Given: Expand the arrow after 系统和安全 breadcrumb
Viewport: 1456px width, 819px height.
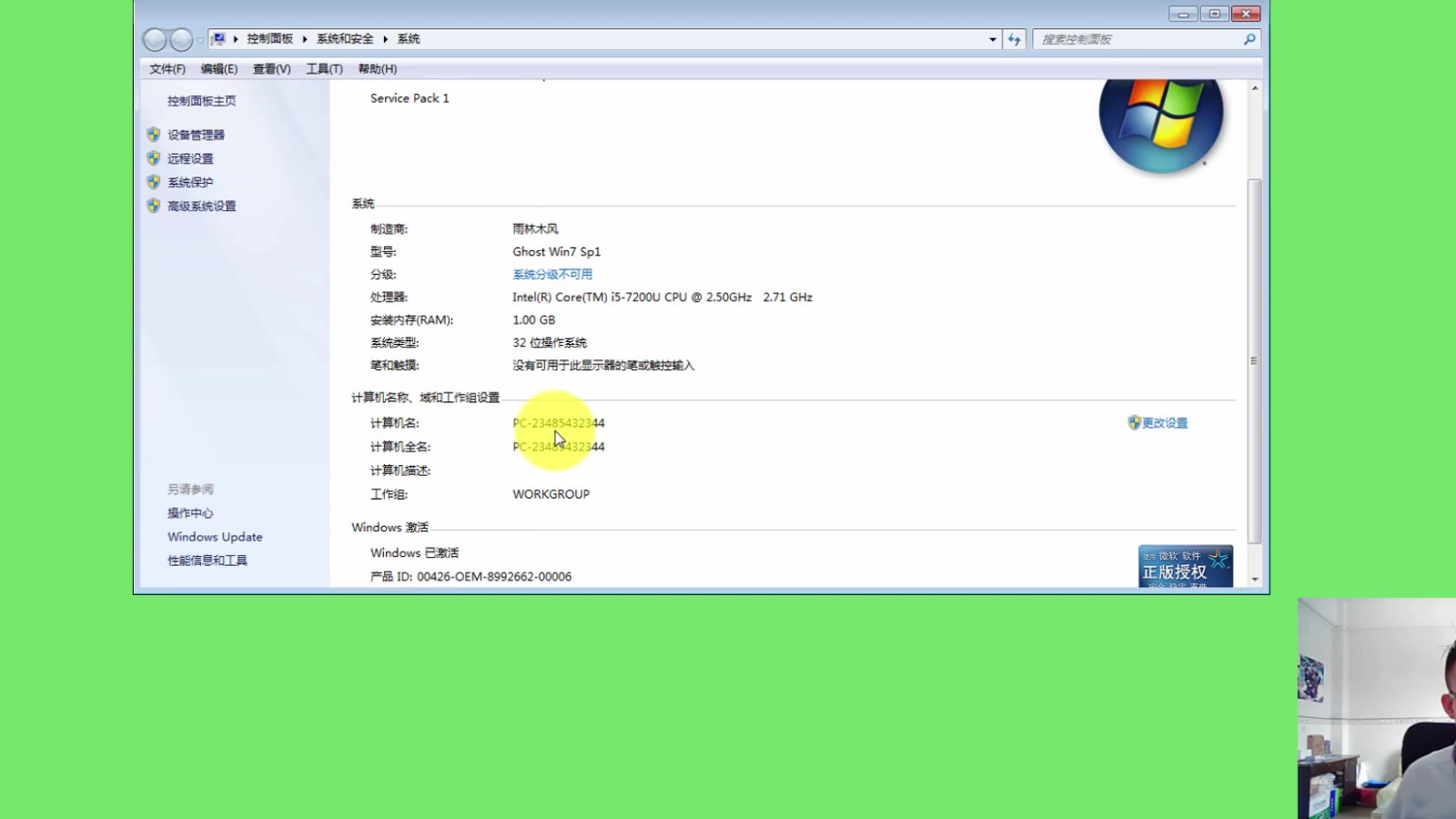Looking at the screenshot, I should (x=385, y=39).
